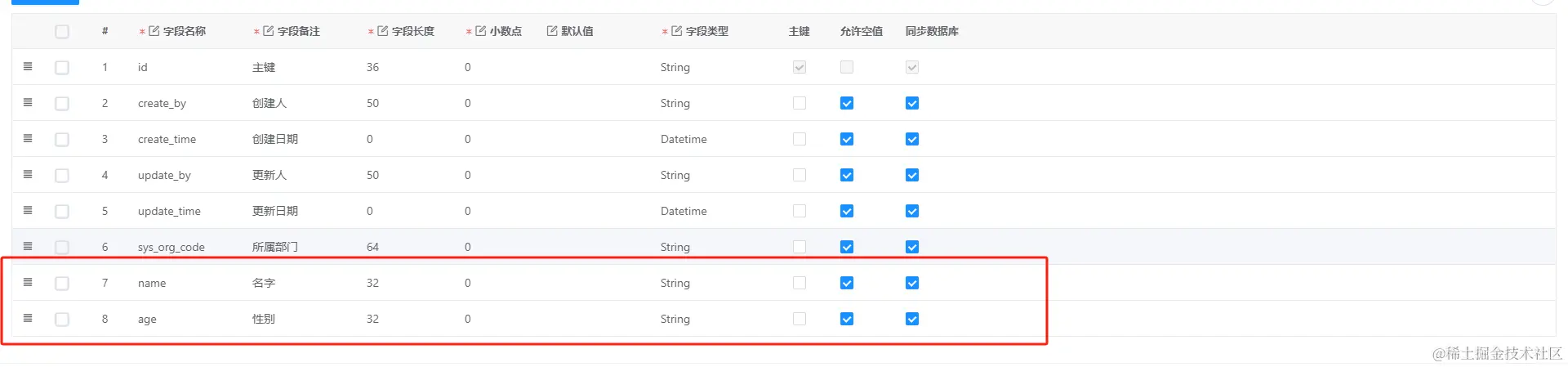This screenshot has height=367, width=1568.
Task: Click 字段备注 cell showing 性别
Action: point(264,319)
